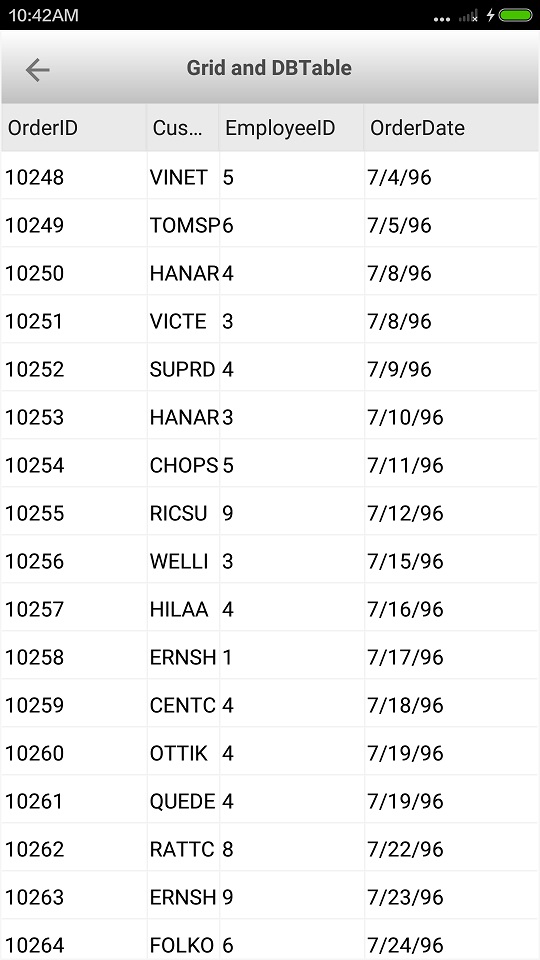Viewport: 540px width, 960px height.
Task: Tap the VINET customer cell
Action: pyautogui.click(x=183, y=177)
